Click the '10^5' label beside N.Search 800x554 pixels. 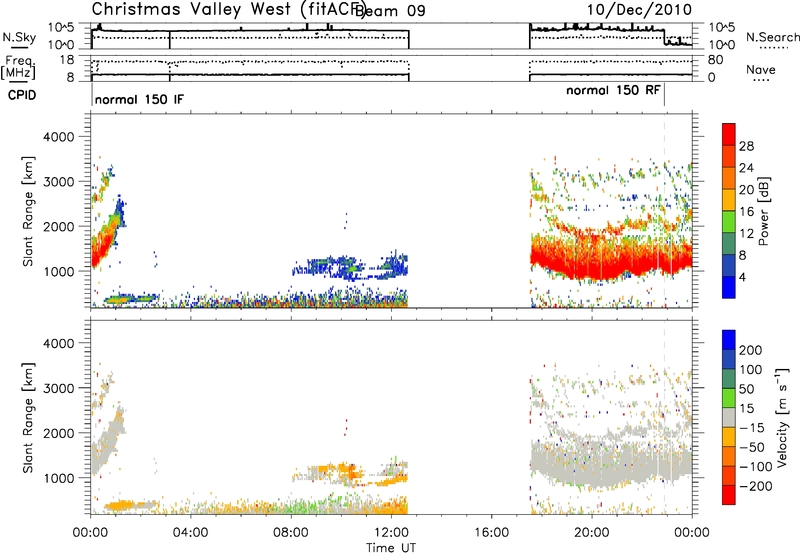(x=721, y=27)
